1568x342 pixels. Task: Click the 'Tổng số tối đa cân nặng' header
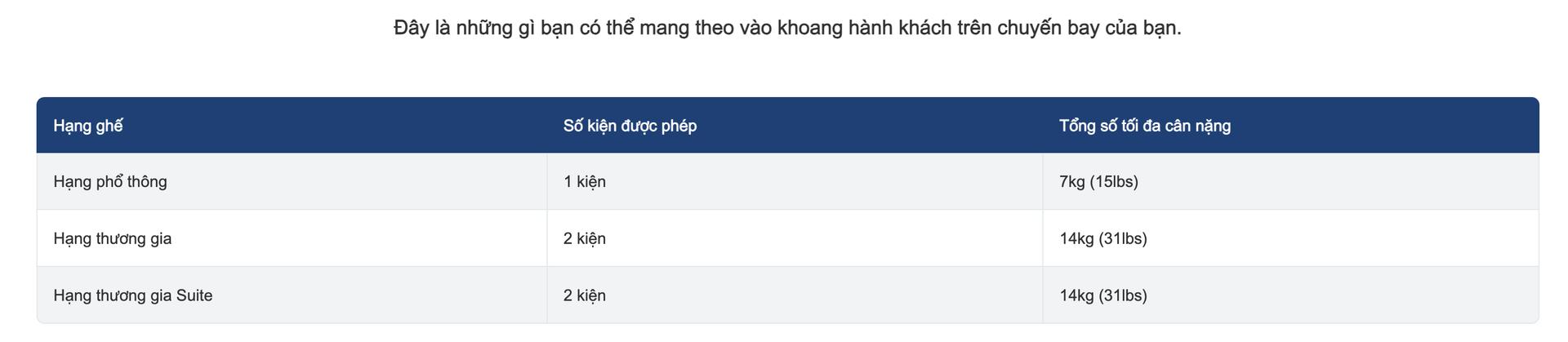click(1144, 126)
